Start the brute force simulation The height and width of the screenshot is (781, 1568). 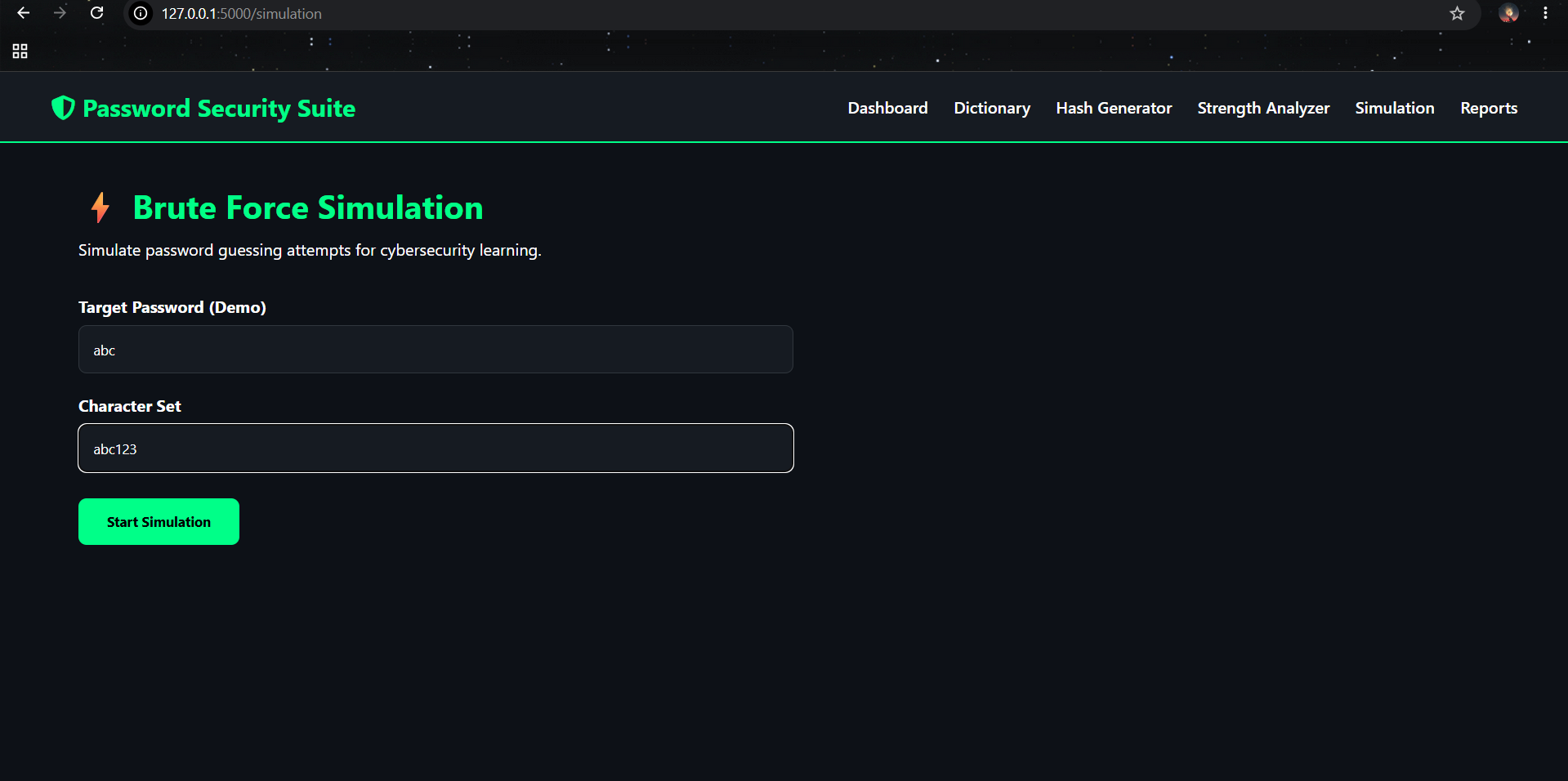point(159,521)
